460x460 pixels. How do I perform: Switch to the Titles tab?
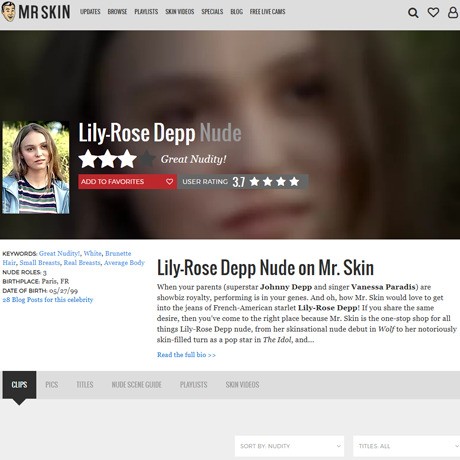coord(85,385)
